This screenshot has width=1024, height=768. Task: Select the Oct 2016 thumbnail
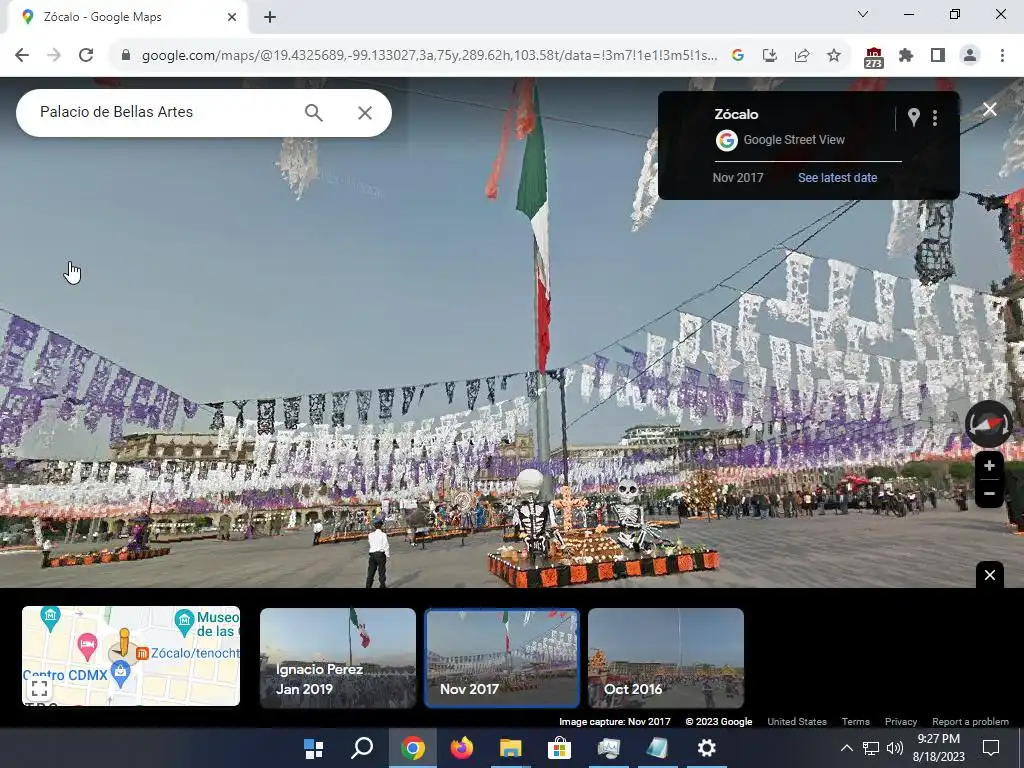665,658
